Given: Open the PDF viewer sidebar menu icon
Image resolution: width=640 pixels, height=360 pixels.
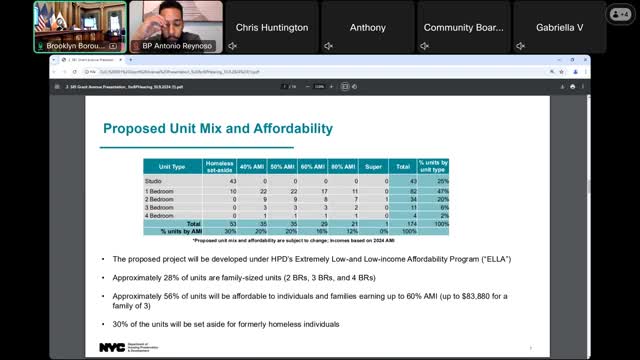Looking at the screenshot, I should click(57, 87).
